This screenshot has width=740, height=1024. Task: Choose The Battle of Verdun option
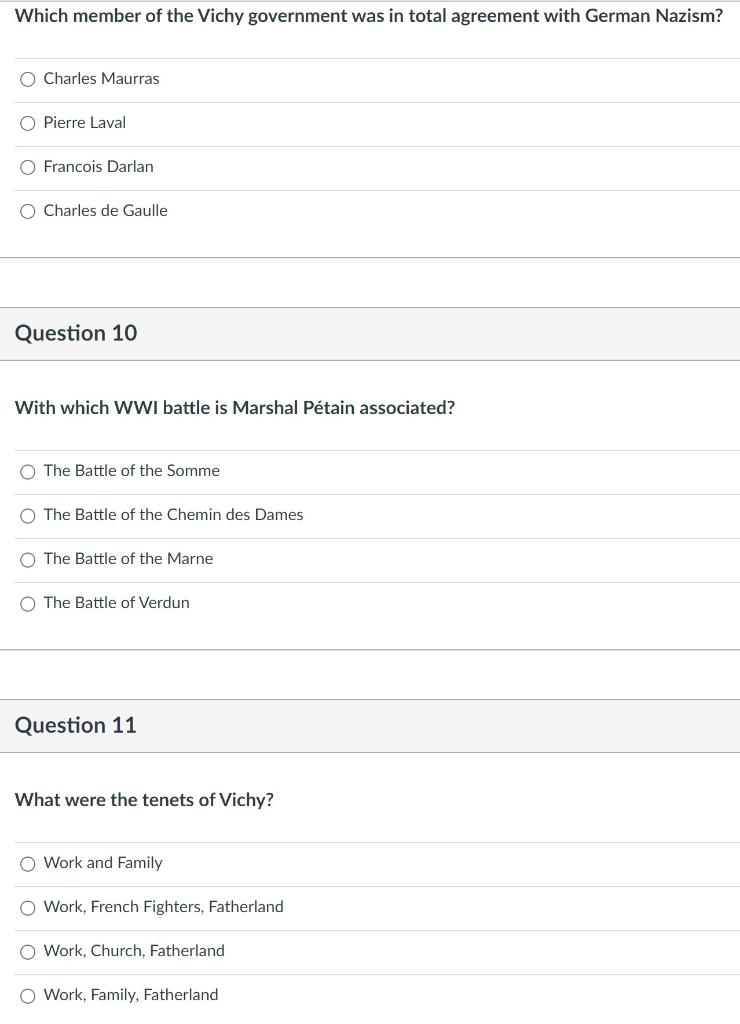tap(28, 603)
